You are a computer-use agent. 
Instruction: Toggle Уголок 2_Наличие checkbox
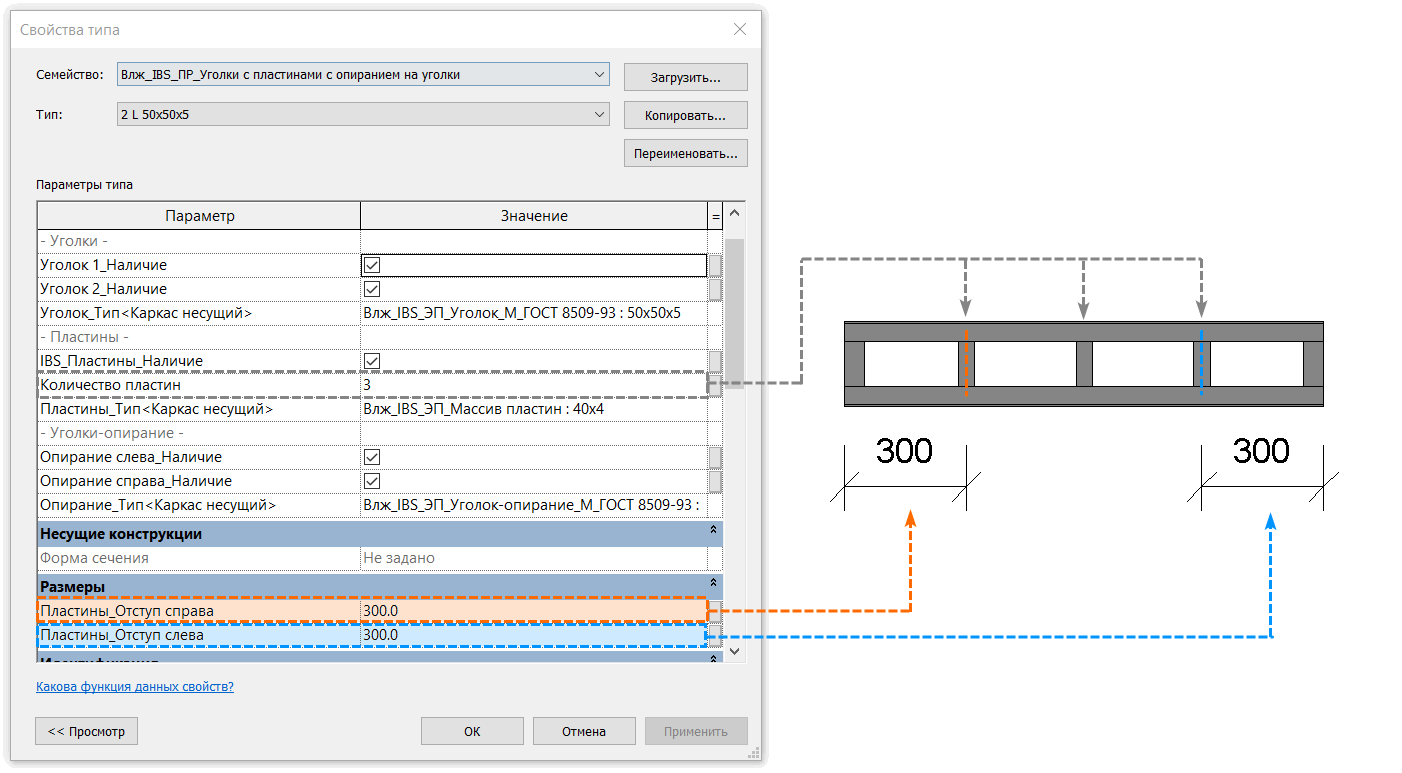pyautogui.click(x=372, y=289)
